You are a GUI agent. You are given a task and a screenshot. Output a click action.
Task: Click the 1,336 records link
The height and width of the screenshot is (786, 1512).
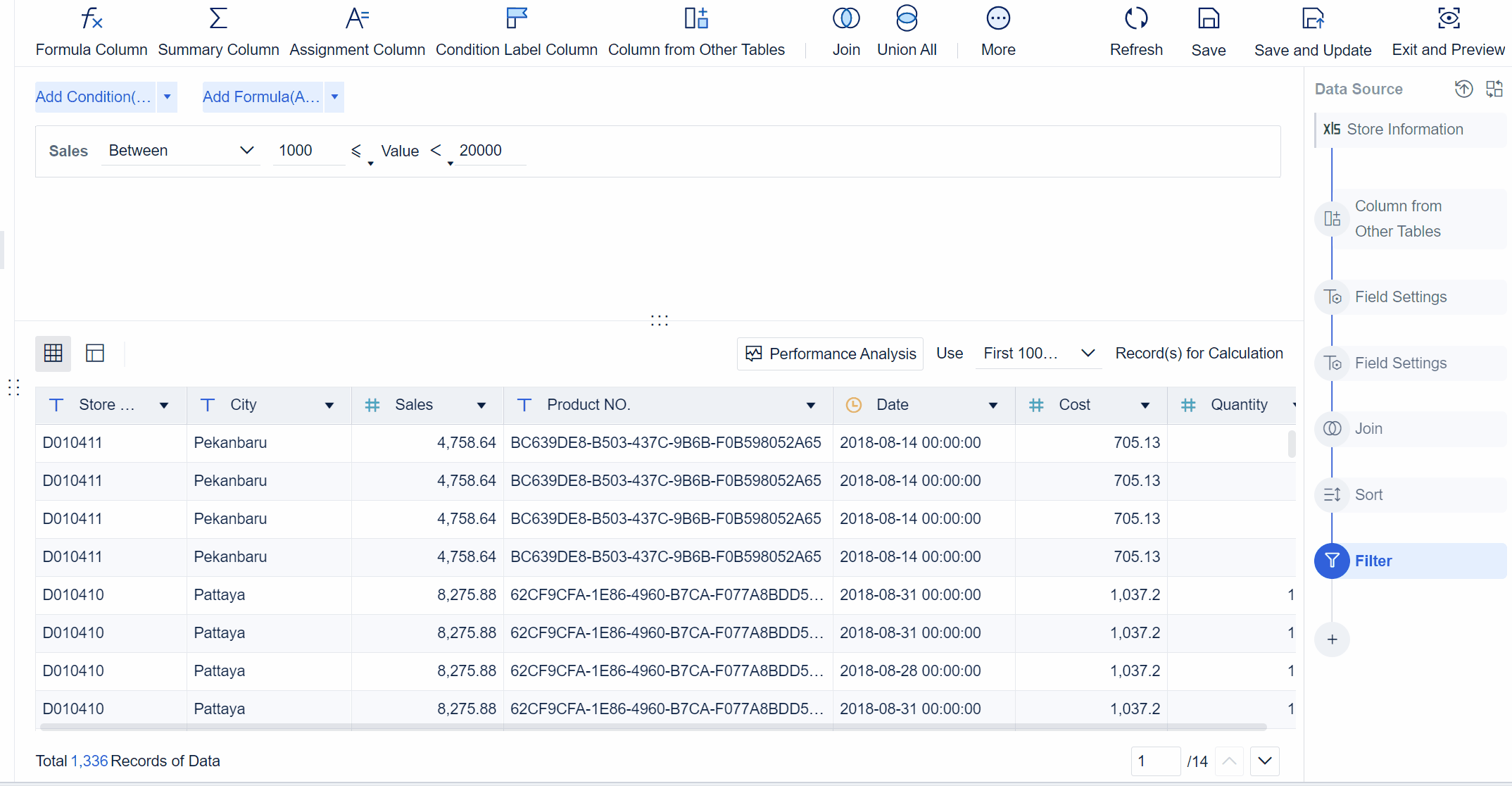pyautogui.click(x=89, y=761)
